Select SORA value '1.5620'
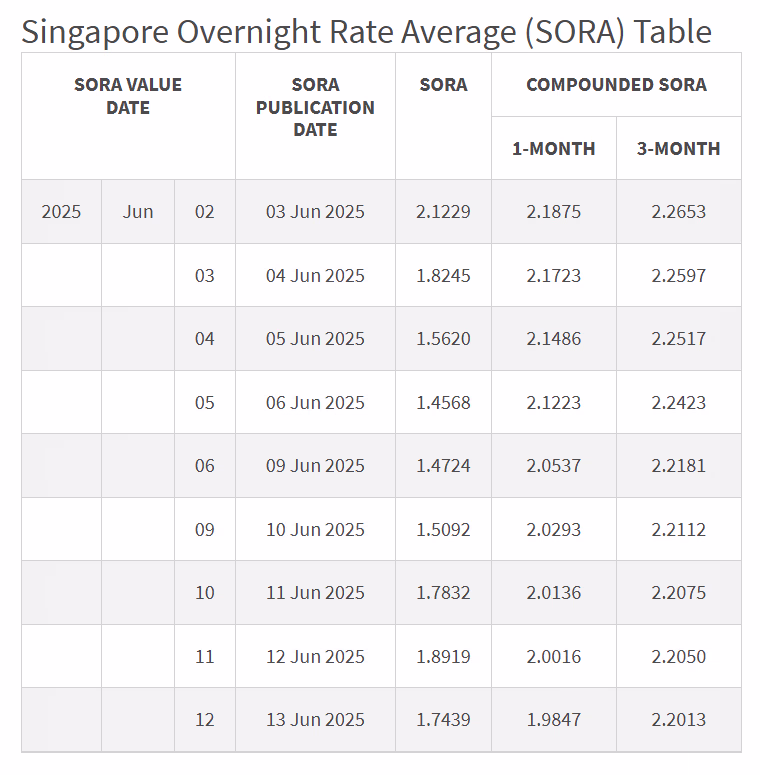The image size is (760, 775). tap(443, 339)
